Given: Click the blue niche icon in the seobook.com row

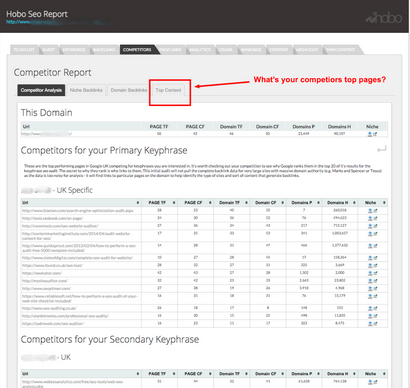Looking at the screenshot, I should (370, 218).
